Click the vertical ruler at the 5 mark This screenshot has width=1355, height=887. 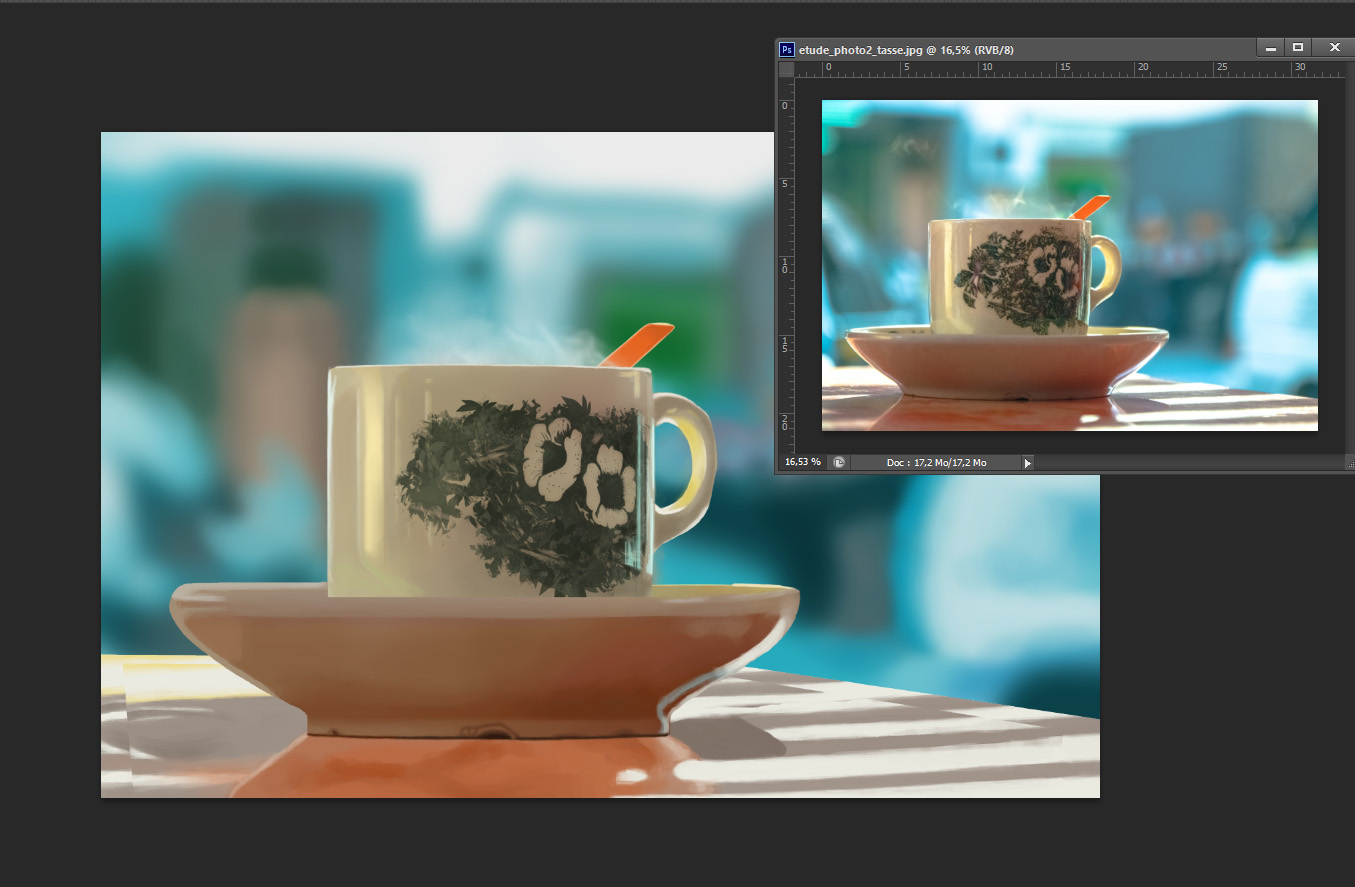click(x=786, y=185)
